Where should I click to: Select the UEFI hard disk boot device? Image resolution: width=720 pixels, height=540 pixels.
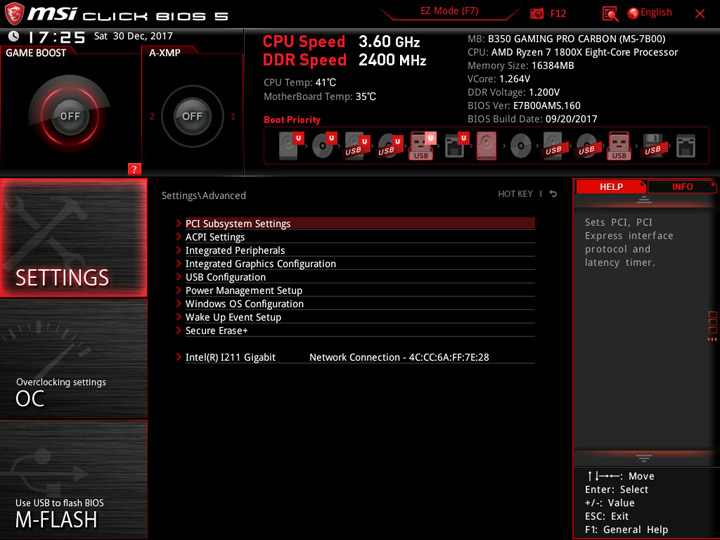click(x=291, y=146)
